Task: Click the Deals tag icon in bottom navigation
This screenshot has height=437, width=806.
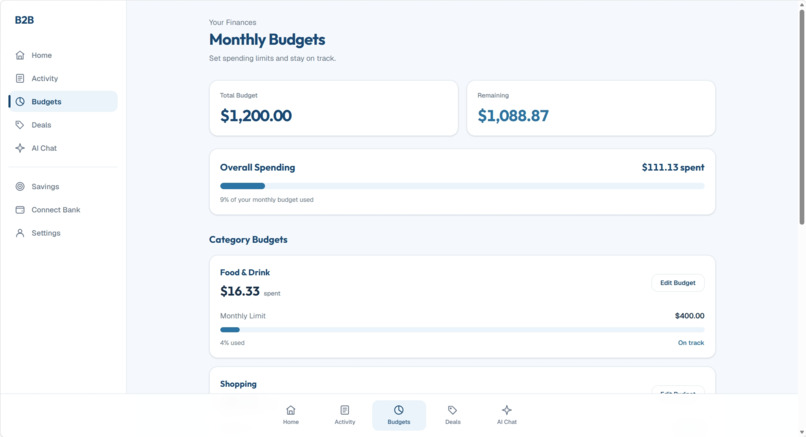Action: pyautogui.click(x=452, y=410)
